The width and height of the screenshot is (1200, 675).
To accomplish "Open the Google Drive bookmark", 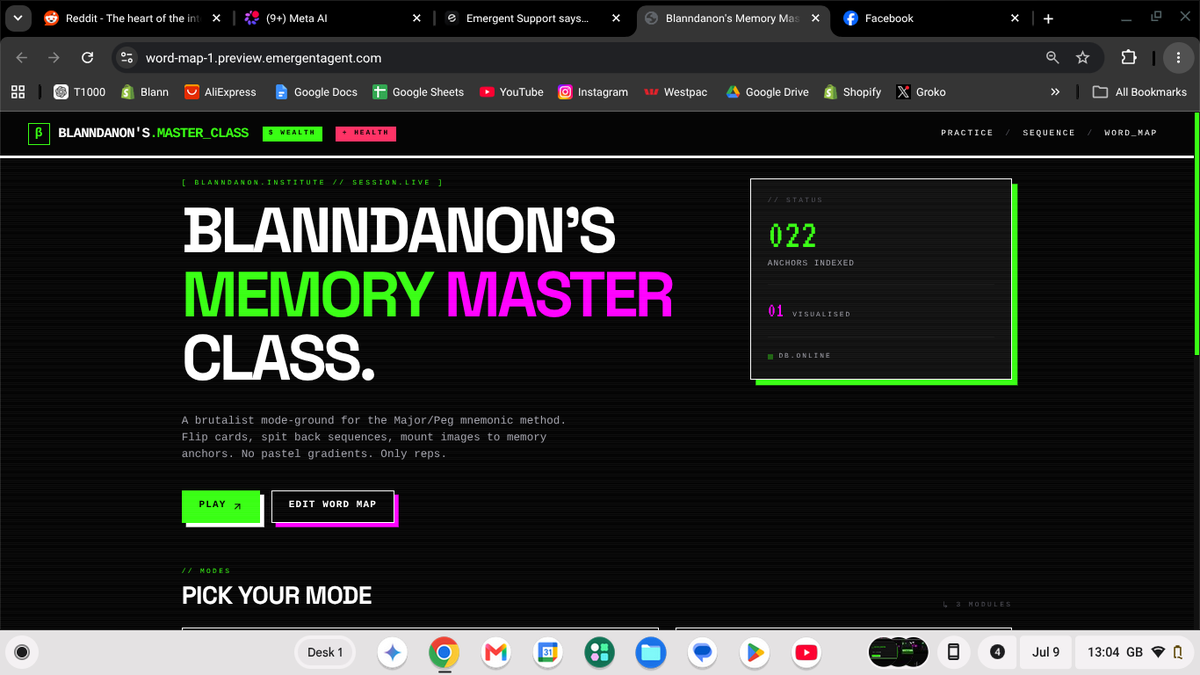I will coord(767,92).
